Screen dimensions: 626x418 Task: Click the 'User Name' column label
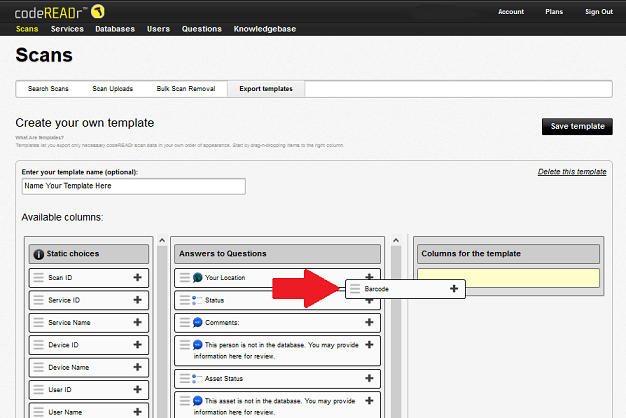tap(65, 412)
